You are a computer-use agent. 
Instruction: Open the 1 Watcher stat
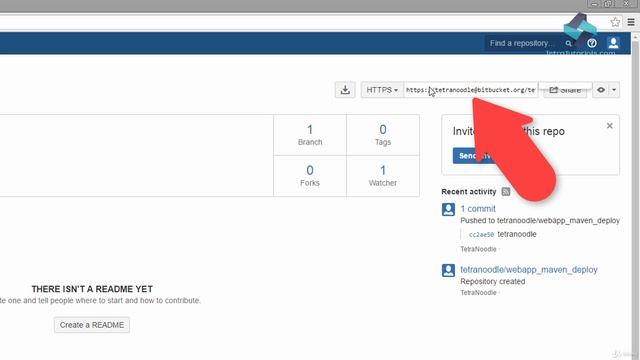coord(383,176)
